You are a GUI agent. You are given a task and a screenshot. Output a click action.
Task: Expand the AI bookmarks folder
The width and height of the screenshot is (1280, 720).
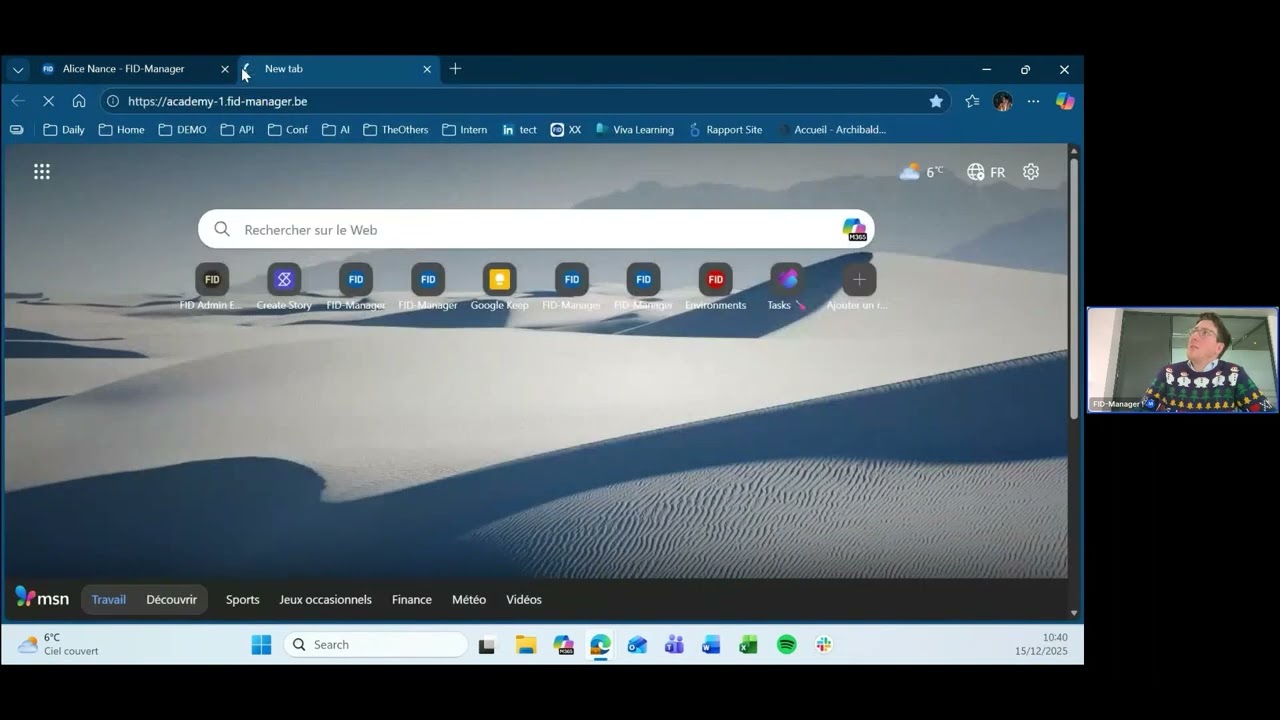336,129
